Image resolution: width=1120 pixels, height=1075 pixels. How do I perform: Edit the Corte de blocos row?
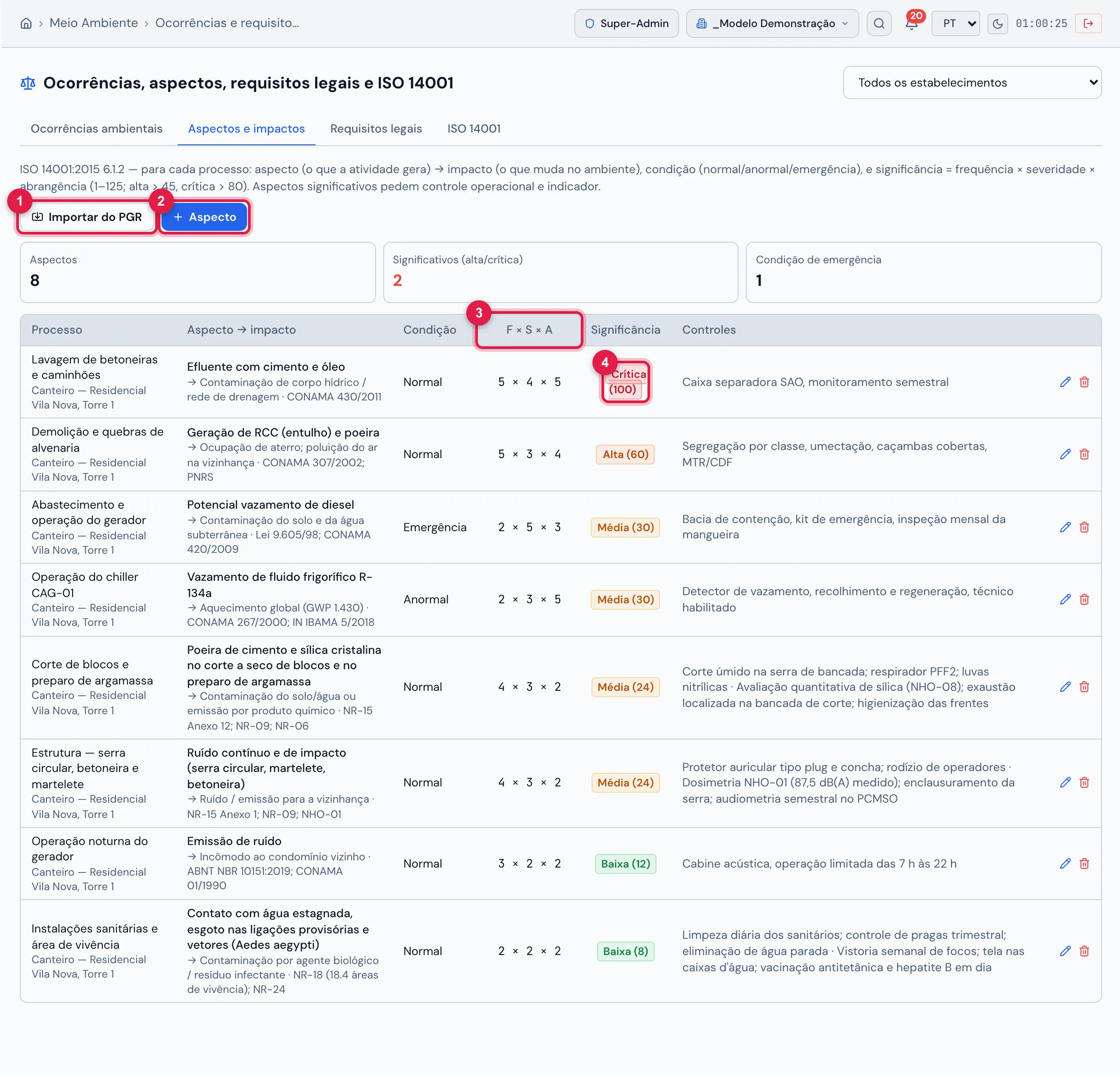click(1065, 687)
